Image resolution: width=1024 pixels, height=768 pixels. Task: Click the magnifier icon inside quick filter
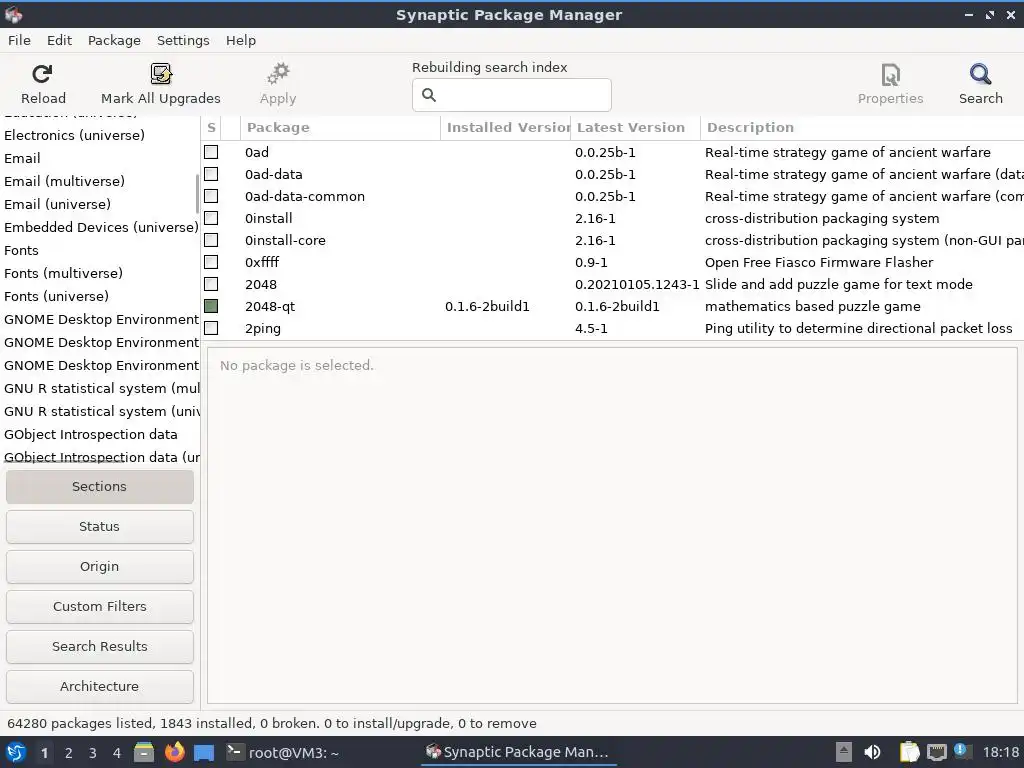coord(428,95)
